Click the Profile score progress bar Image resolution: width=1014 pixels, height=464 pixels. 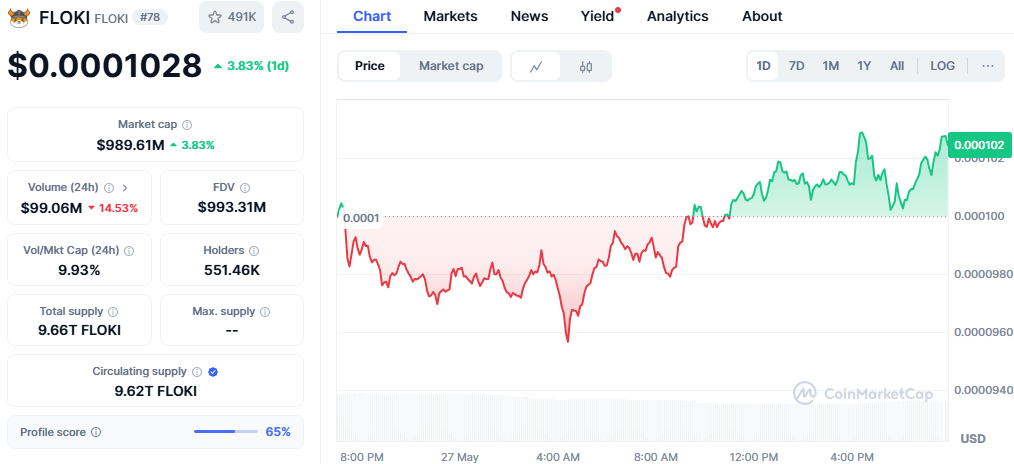(x=226, y=432)
